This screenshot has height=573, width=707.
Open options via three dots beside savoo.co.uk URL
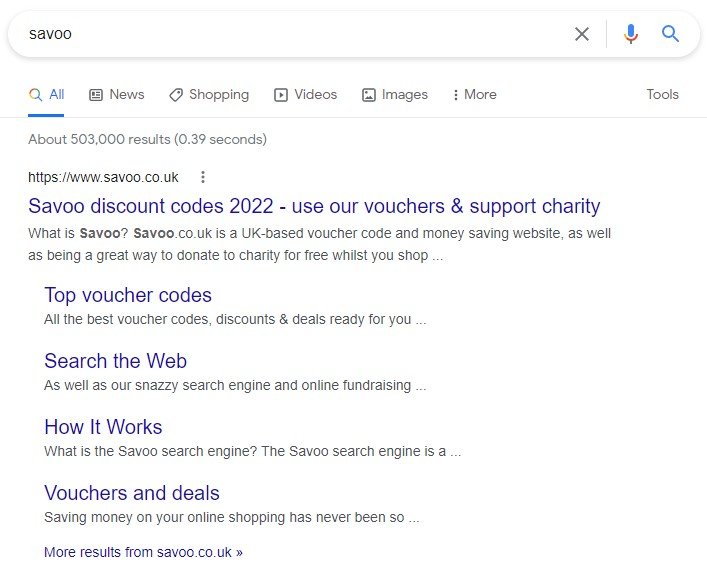[203, 177]
